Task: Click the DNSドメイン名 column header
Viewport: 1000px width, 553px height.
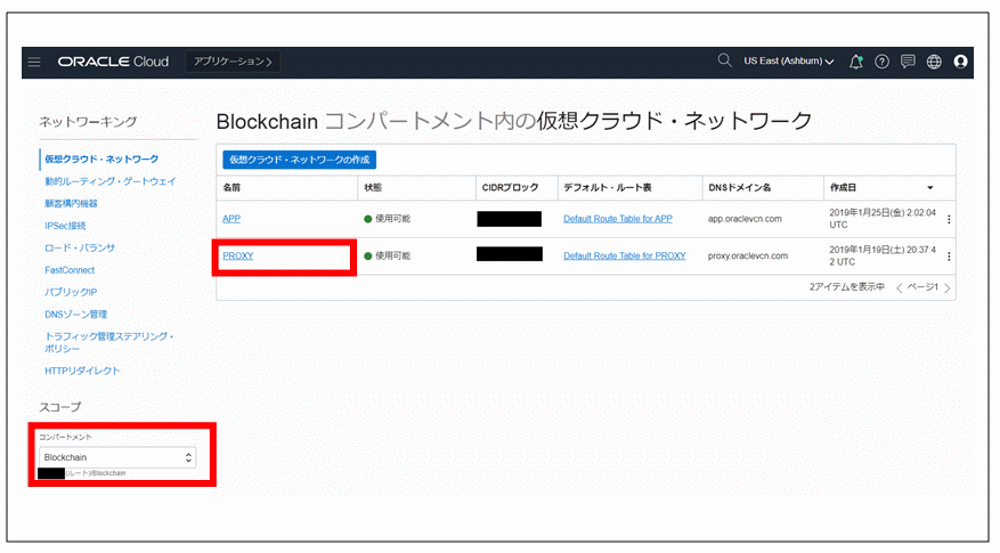Action: click(740, 188)
